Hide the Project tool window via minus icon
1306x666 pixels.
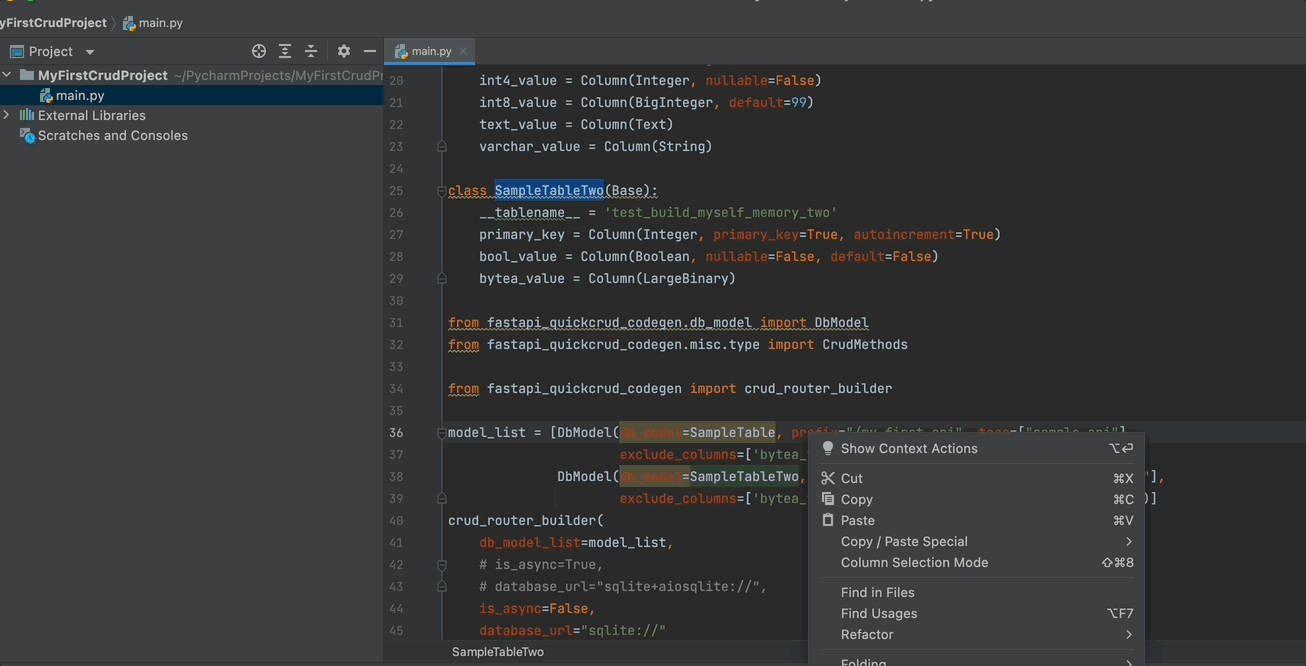click(x=369, y=50)
